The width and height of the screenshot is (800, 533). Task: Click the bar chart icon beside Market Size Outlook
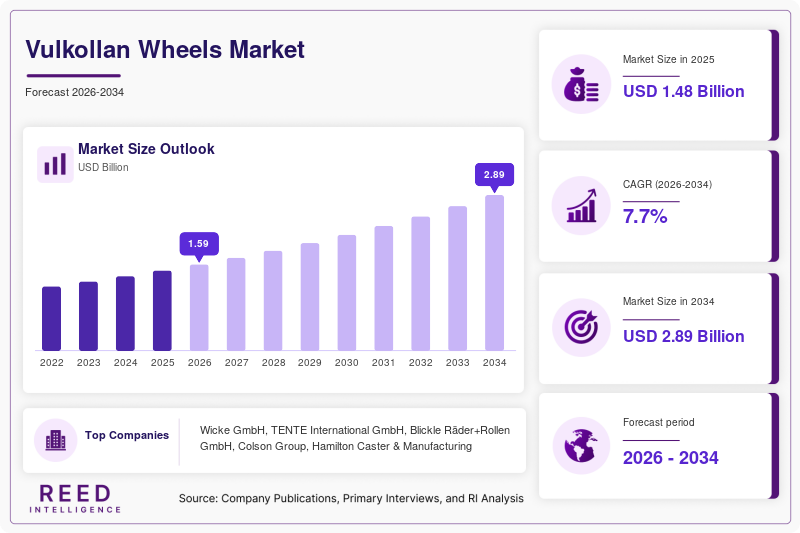55,164
